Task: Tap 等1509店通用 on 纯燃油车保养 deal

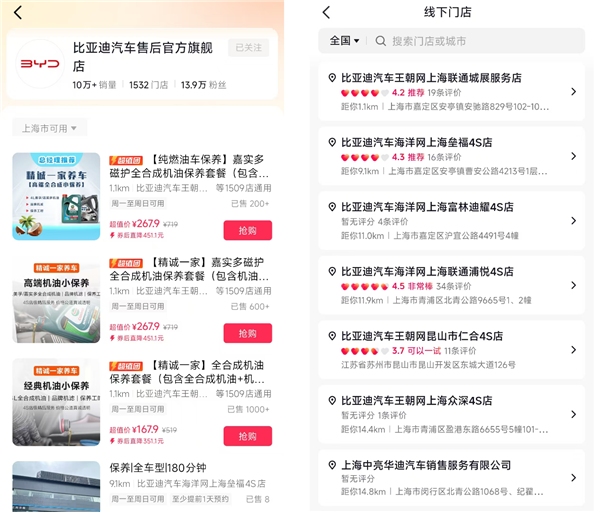Action: (243, 188)
